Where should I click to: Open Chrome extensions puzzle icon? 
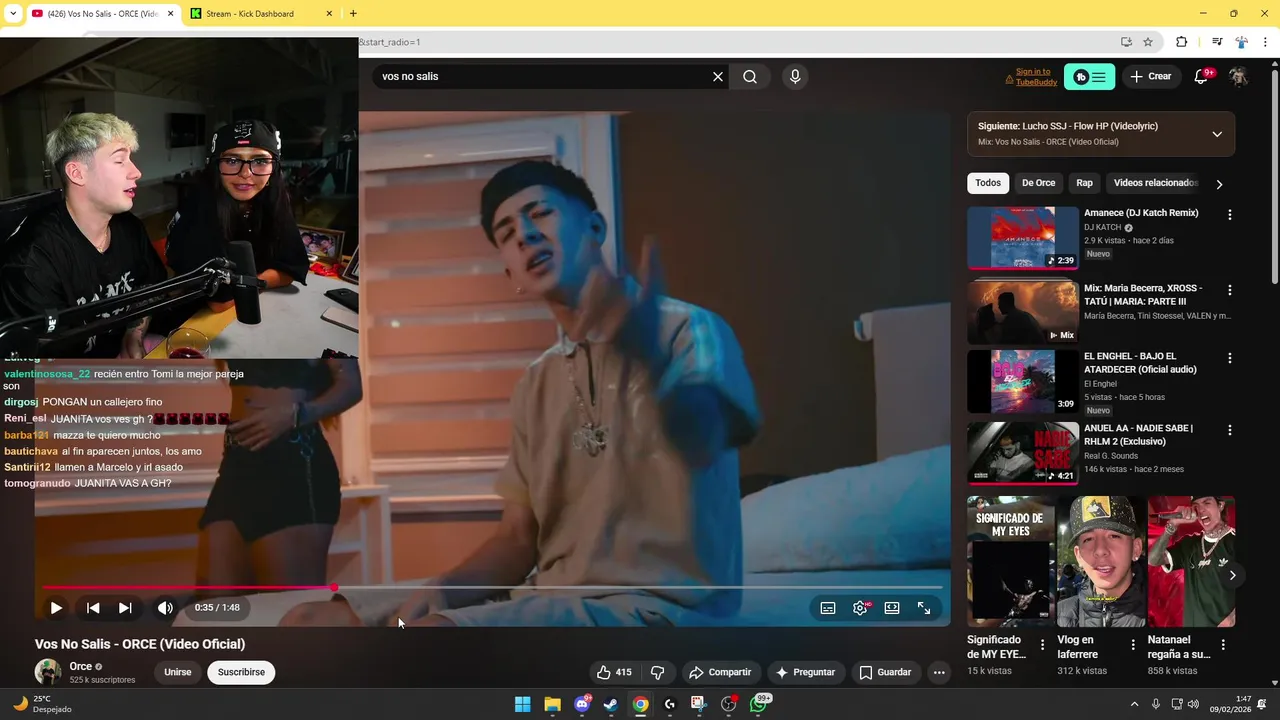[1181, 42]
